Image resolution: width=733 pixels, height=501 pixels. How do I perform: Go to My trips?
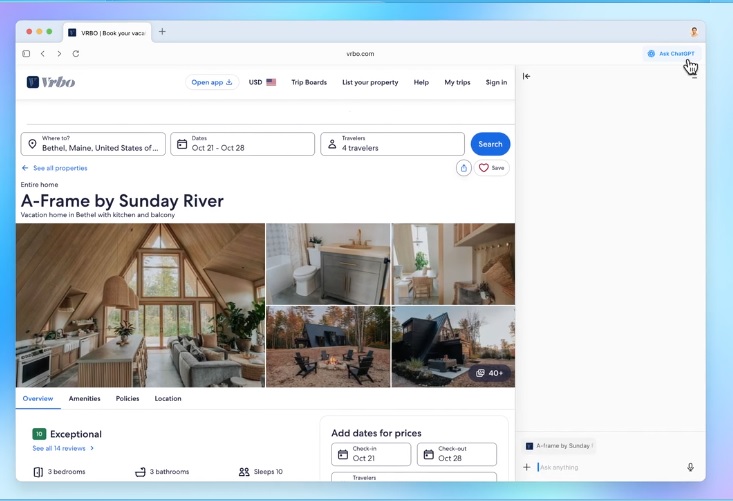[457, 82]
